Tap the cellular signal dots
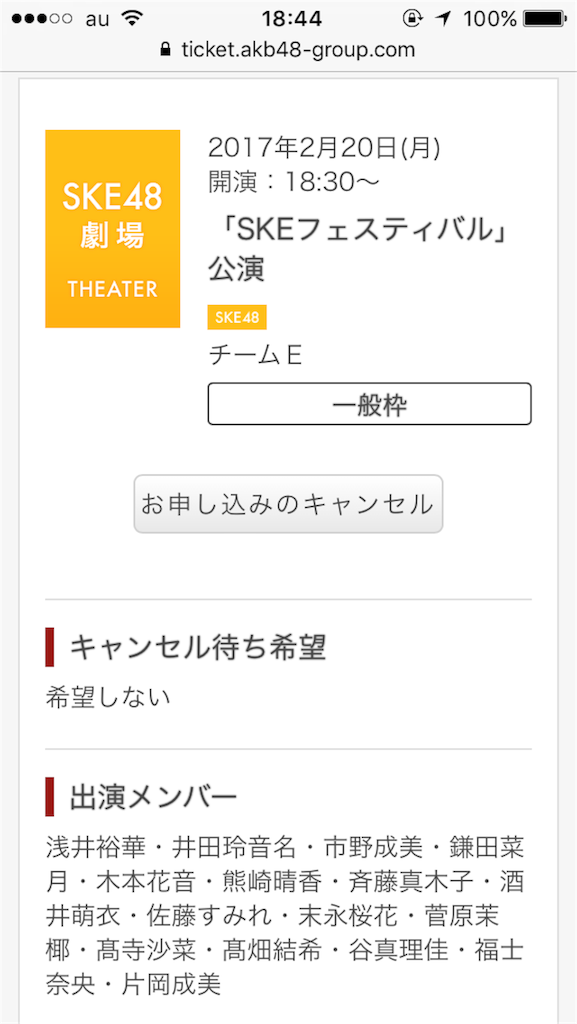This screenshot has width=577, height=1024. pyautogui.click(x=42, y=19)
